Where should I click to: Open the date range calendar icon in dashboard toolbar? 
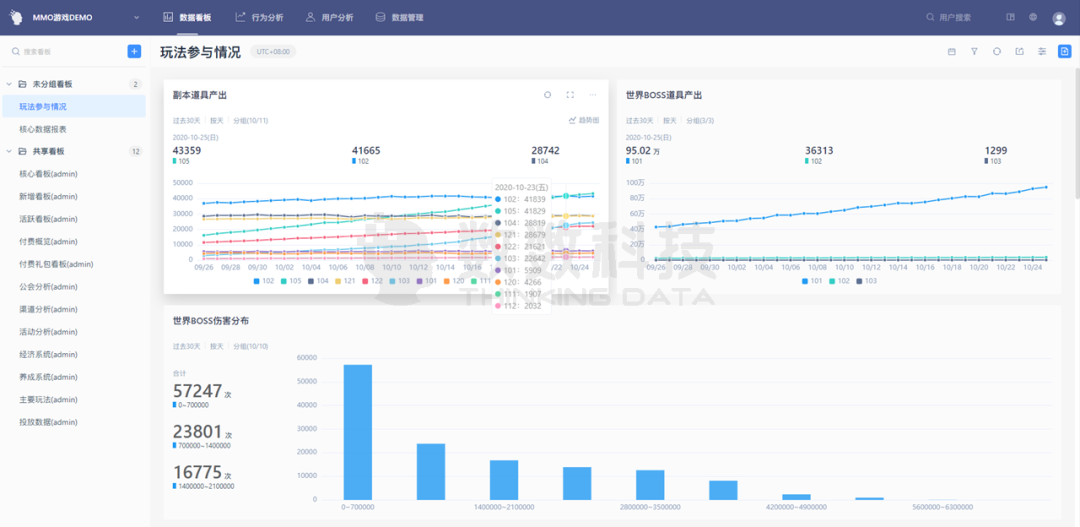click(x=952, y=52)
